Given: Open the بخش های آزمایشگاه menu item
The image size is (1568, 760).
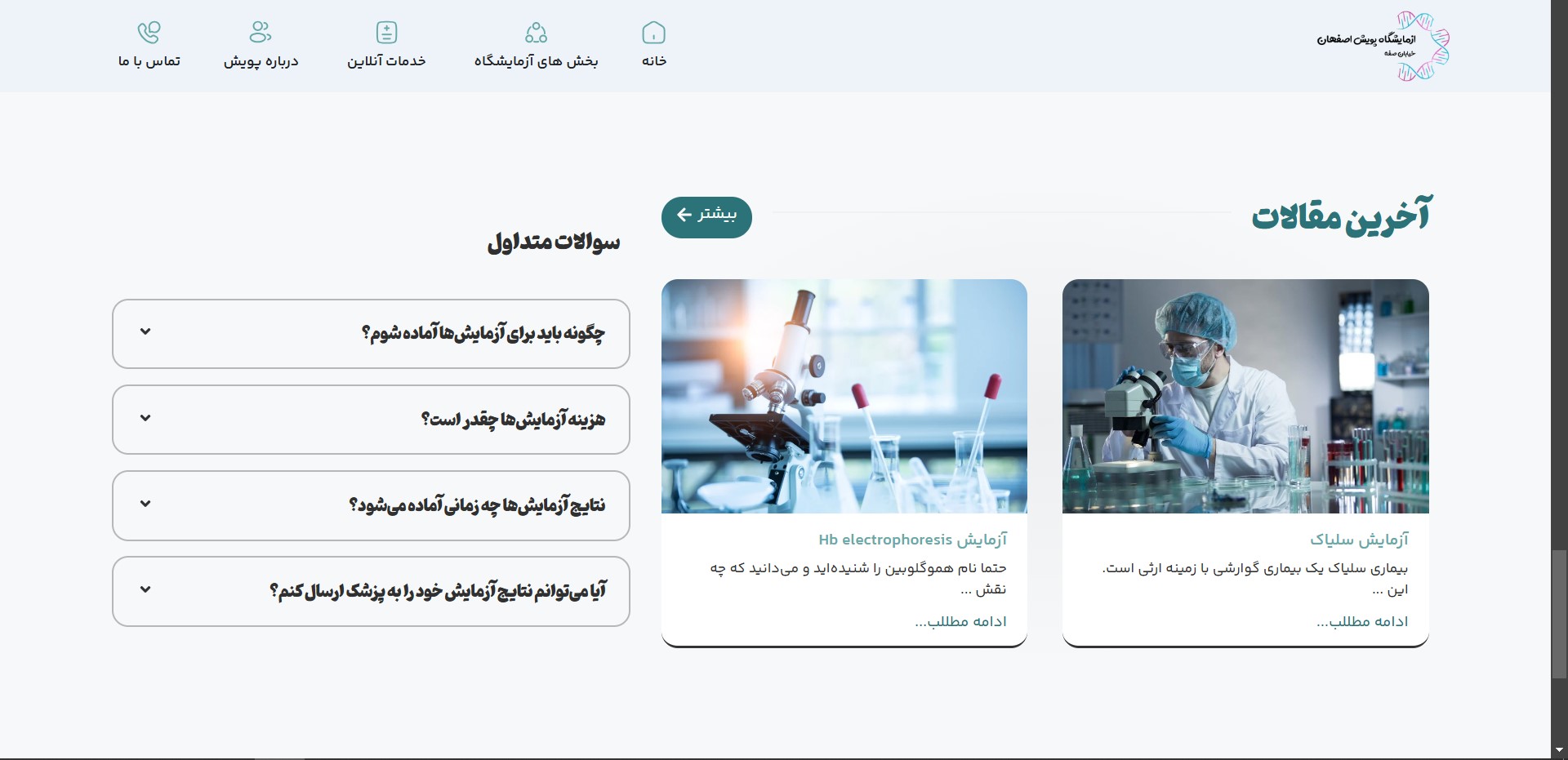Looking at the screenshot, I should (536, 61).
